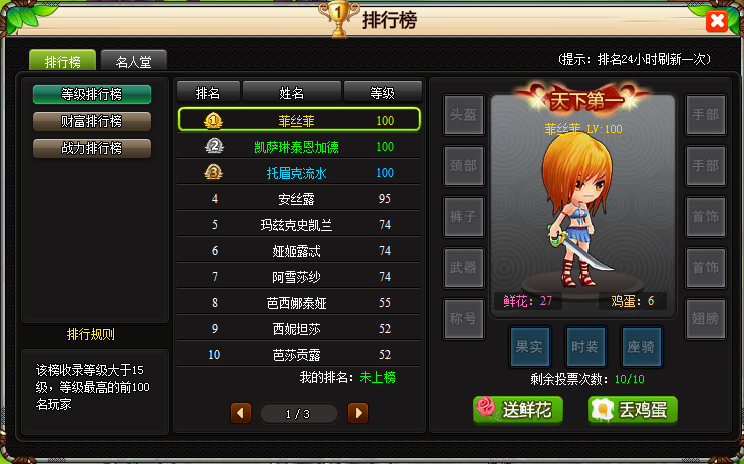Select the 果实 fruit slot

coord(529,347)
